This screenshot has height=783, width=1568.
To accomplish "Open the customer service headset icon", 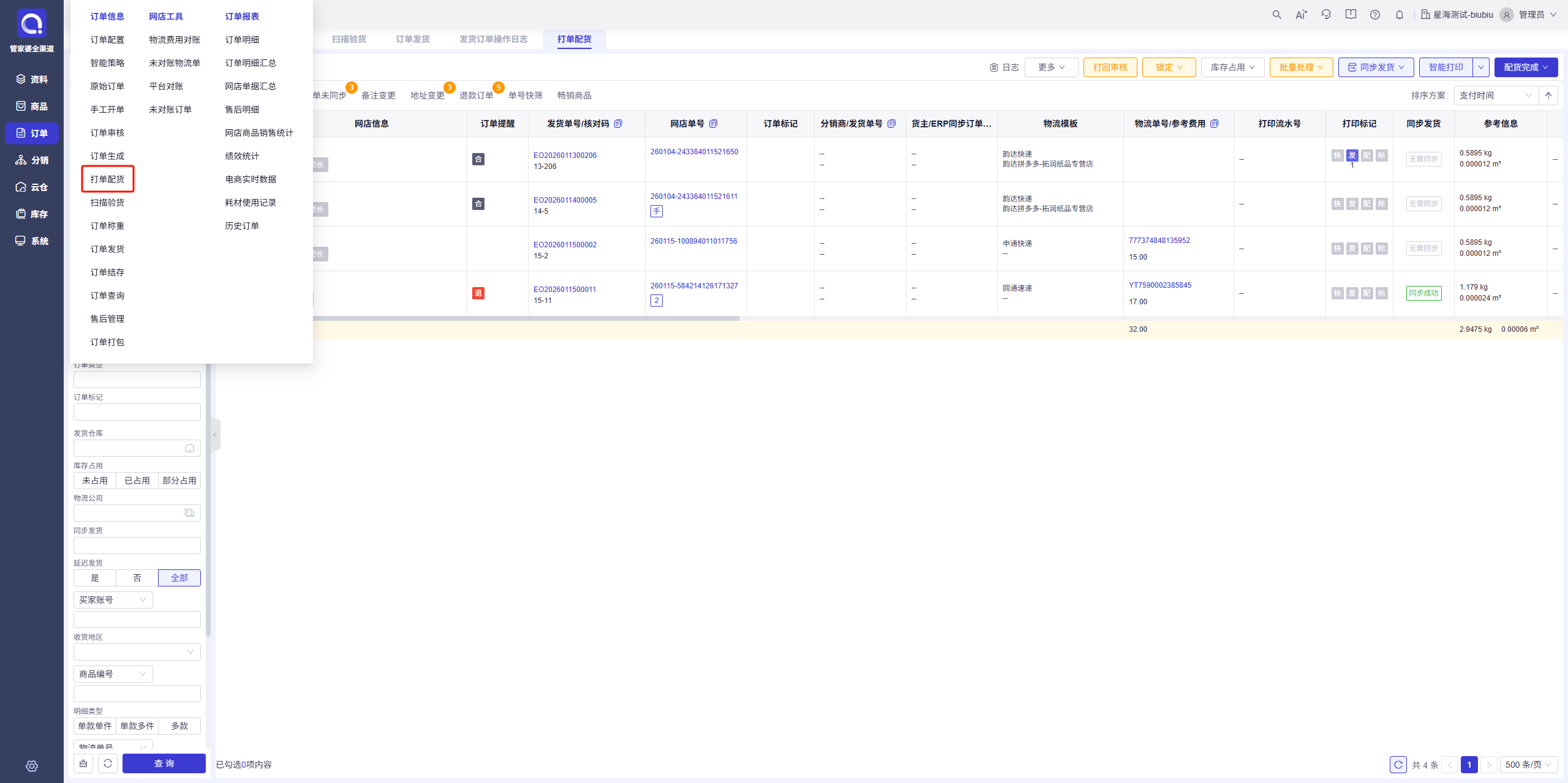I will point(1326,15).
